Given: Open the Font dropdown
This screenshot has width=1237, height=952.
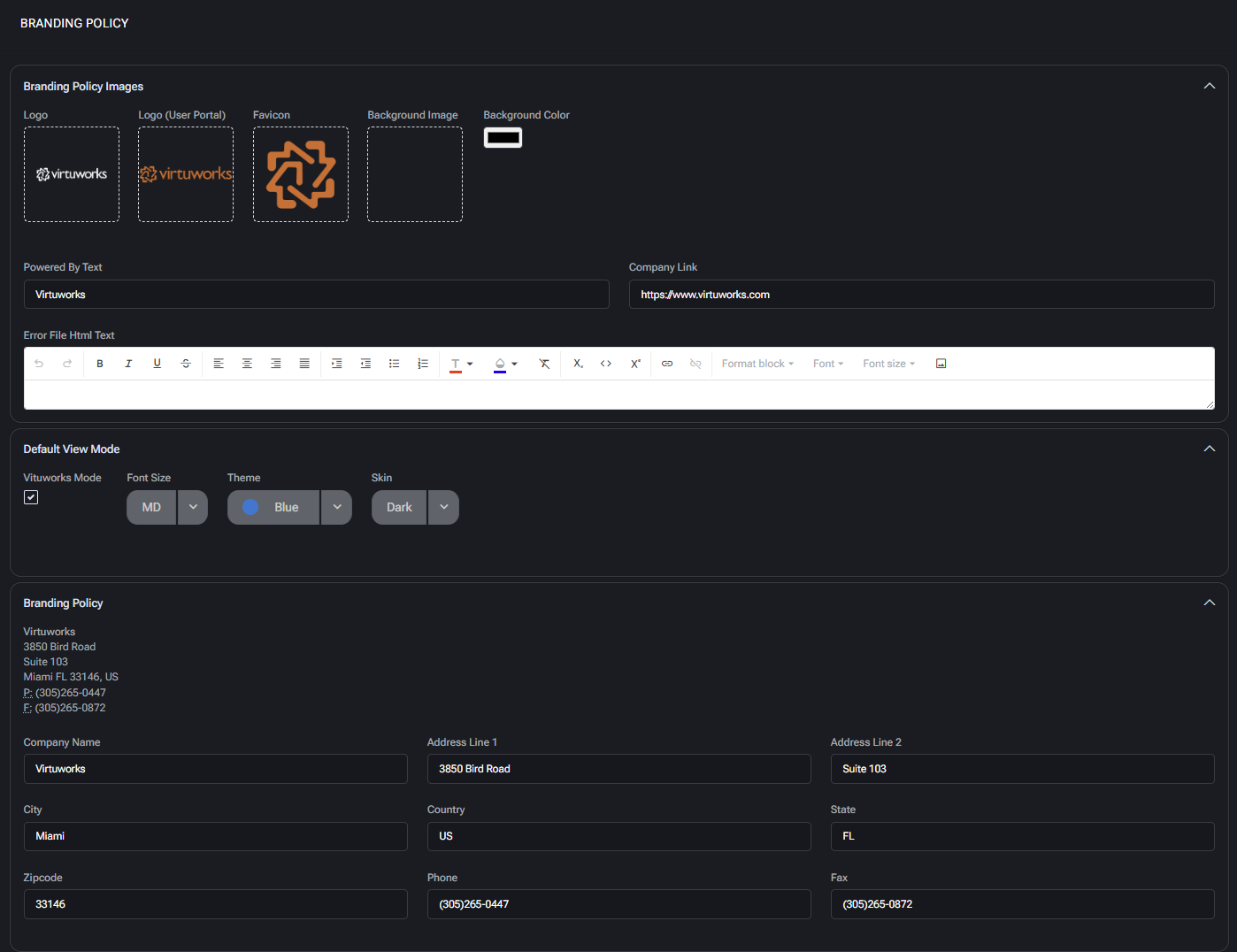Looking at the screenshot, I should (x=828, y=364).
